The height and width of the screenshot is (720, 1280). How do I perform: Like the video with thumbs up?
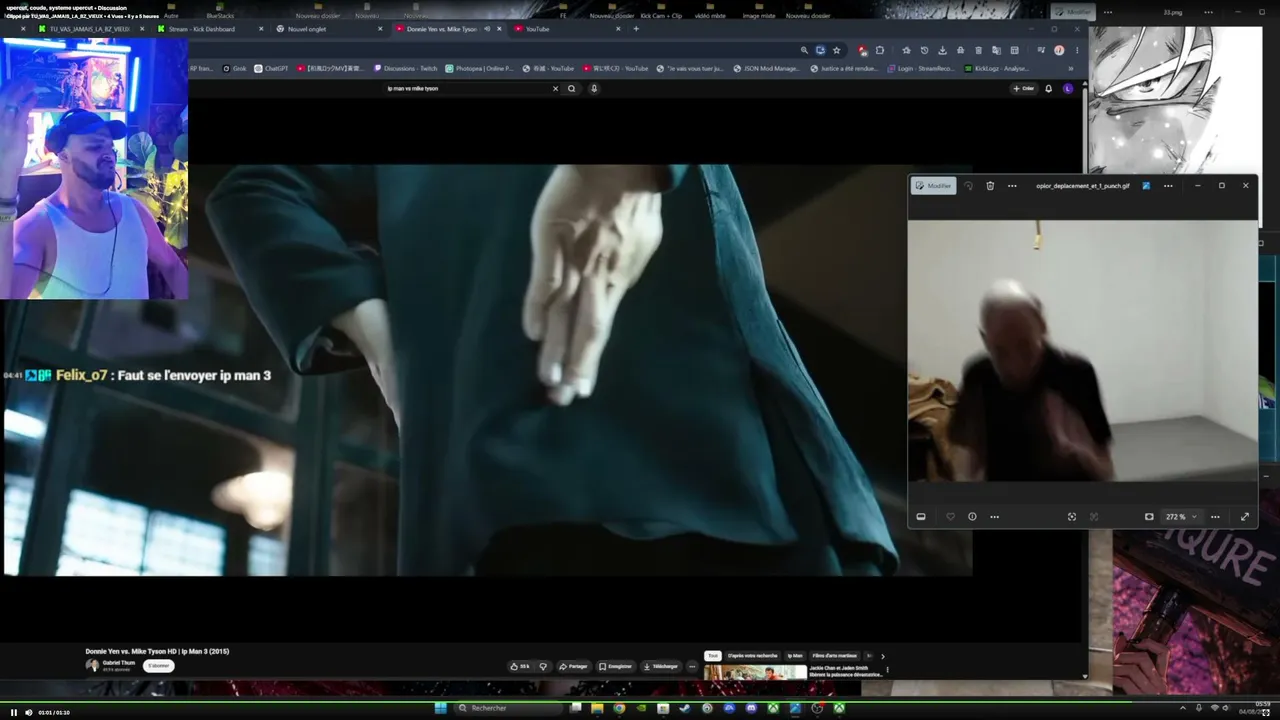pos(520,666)
